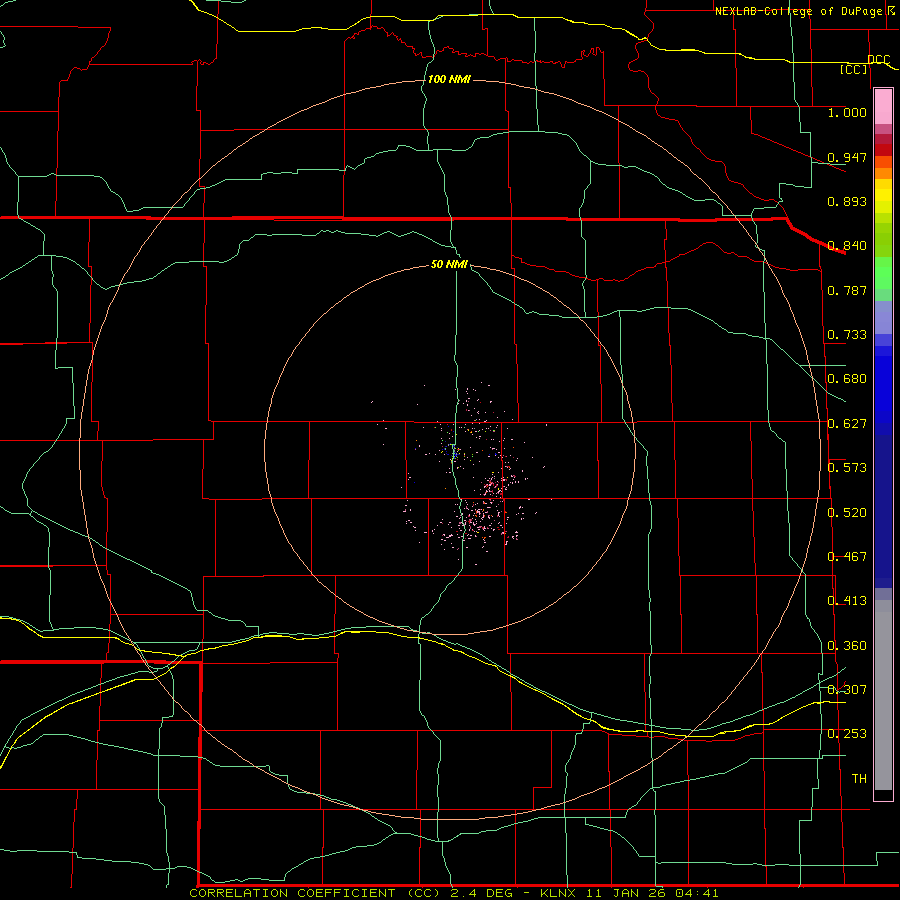The image size is (900, 900).
Task: Click the 100 NMI range ring label
Action: click(x=449, y=79)
